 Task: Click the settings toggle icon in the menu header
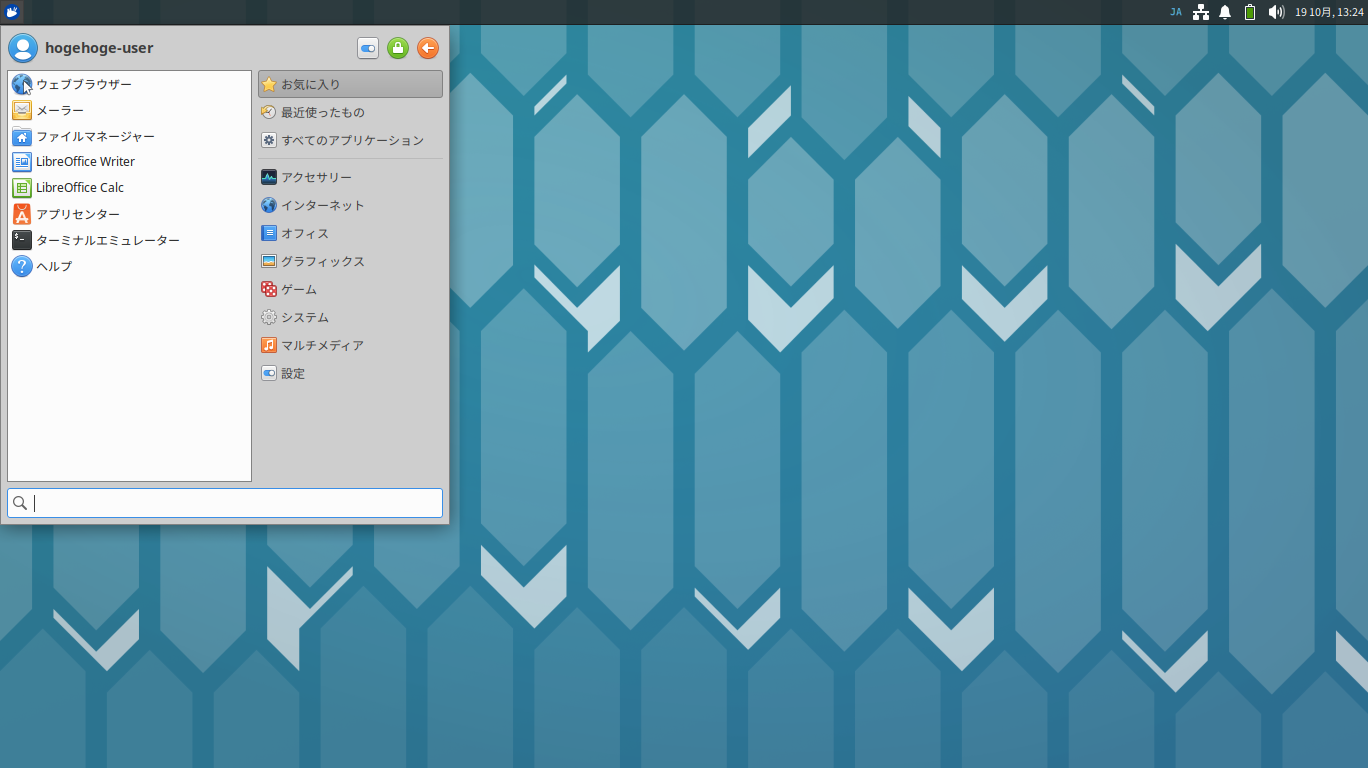click(x=368, y=48)
